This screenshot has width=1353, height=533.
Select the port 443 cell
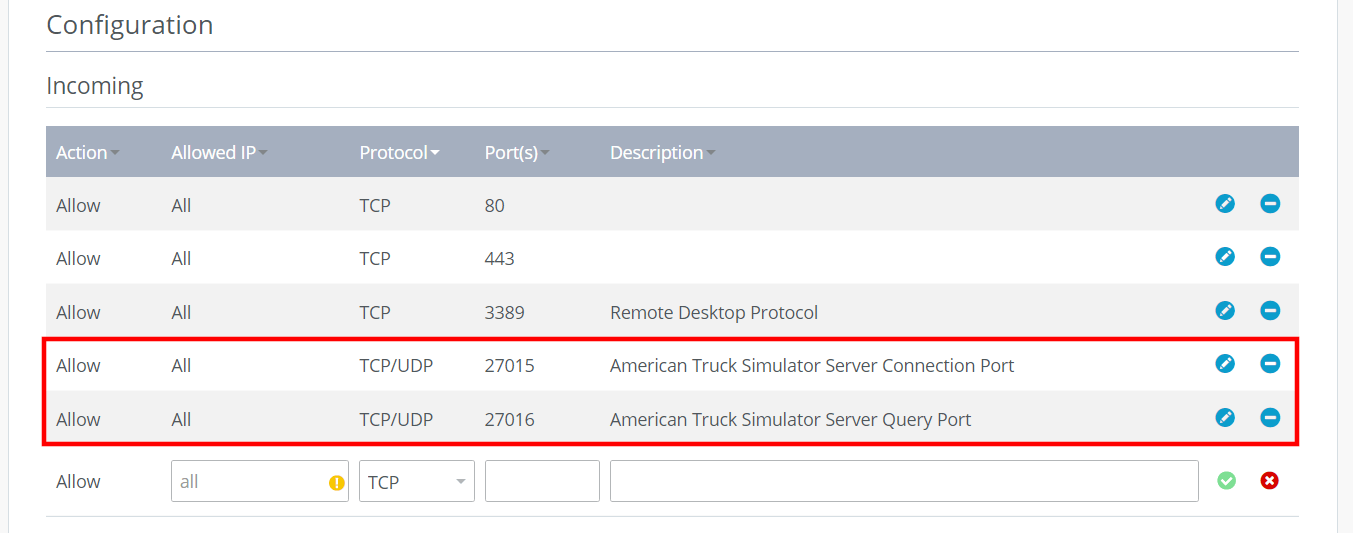coord(499,259)
